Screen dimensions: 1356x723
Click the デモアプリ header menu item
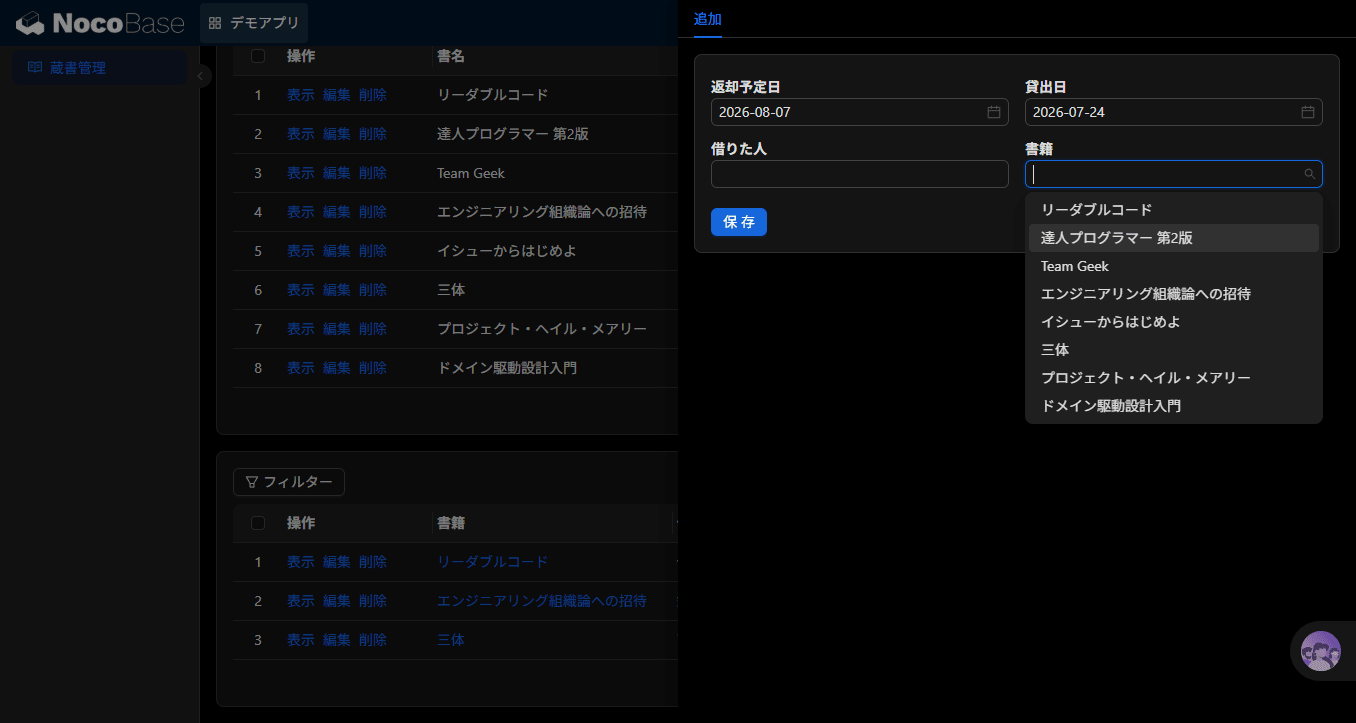click(x=254, y=23)
